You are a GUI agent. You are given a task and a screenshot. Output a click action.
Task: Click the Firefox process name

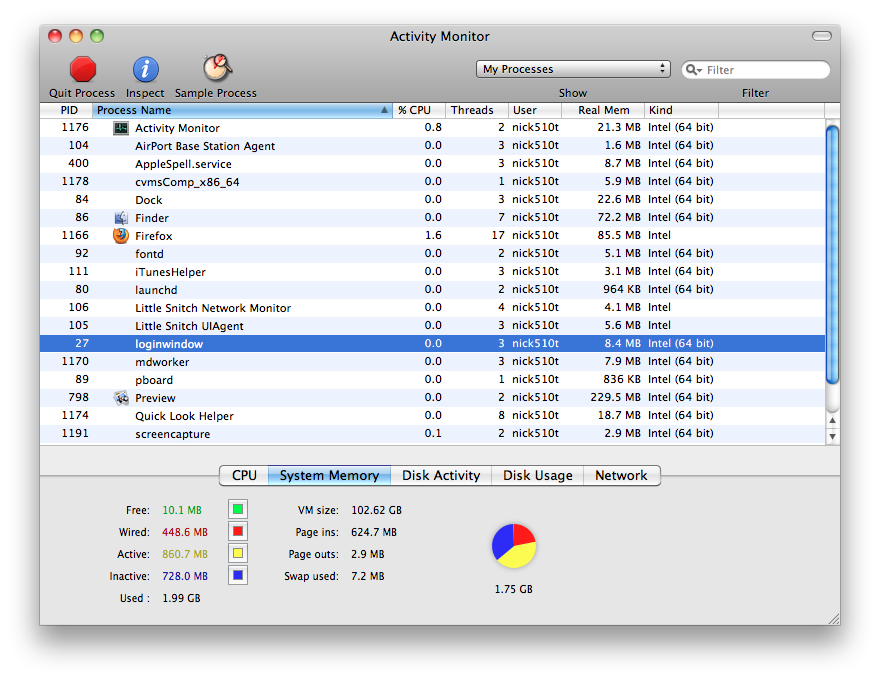pos(153,236)
